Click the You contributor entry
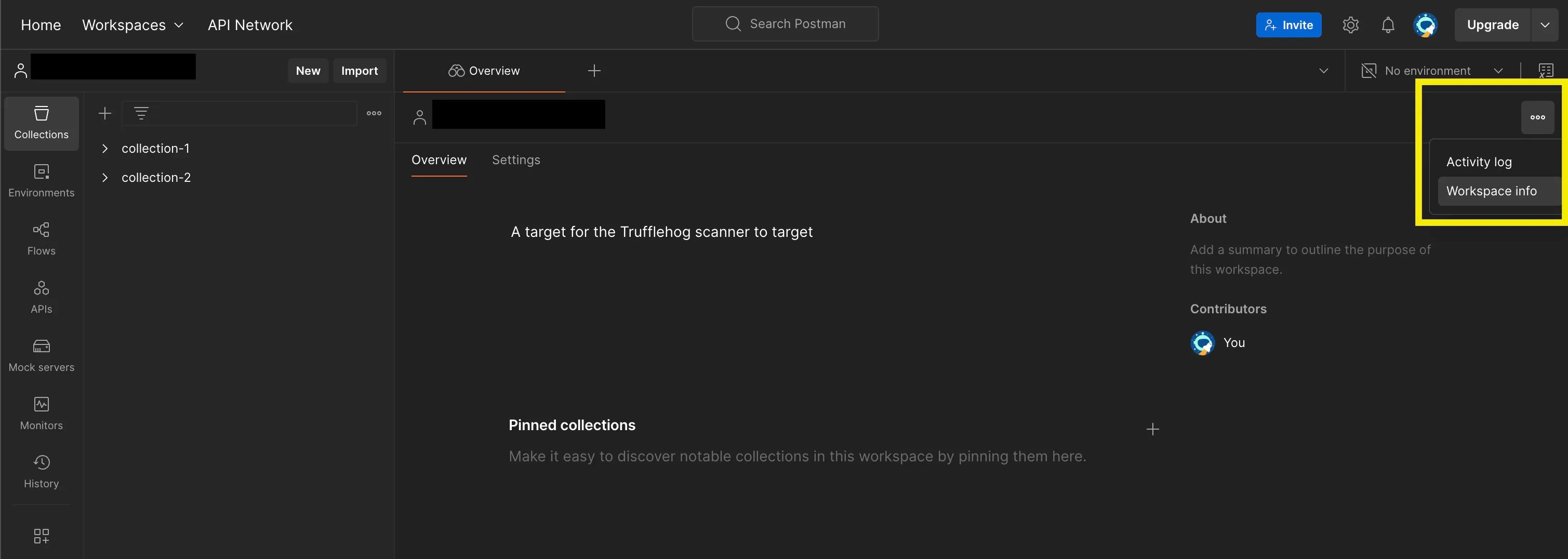This screenshot has height=559, width=1568. (1217, 343)
